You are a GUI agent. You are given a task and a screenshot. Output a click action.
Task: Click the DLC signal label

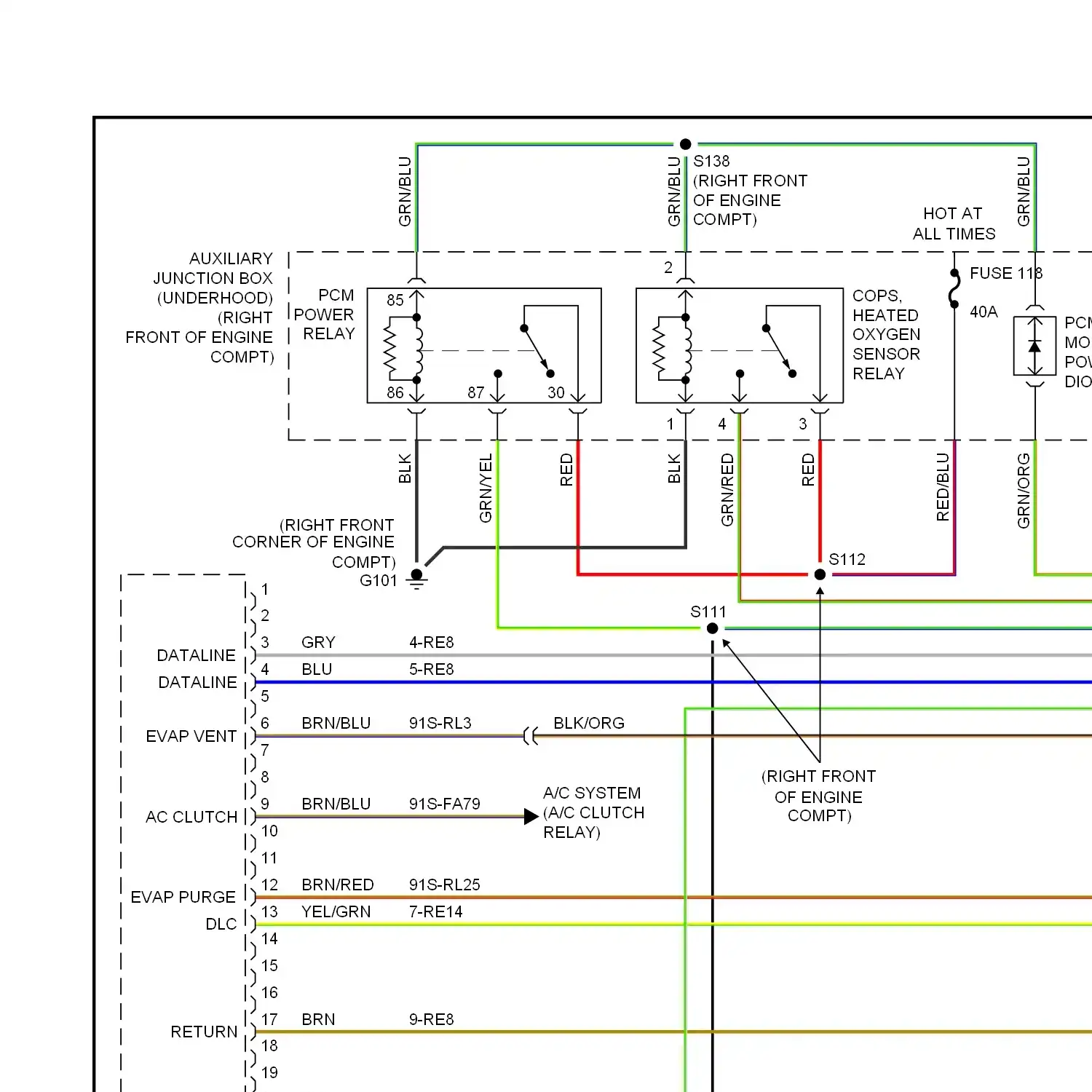click(221, 924)
